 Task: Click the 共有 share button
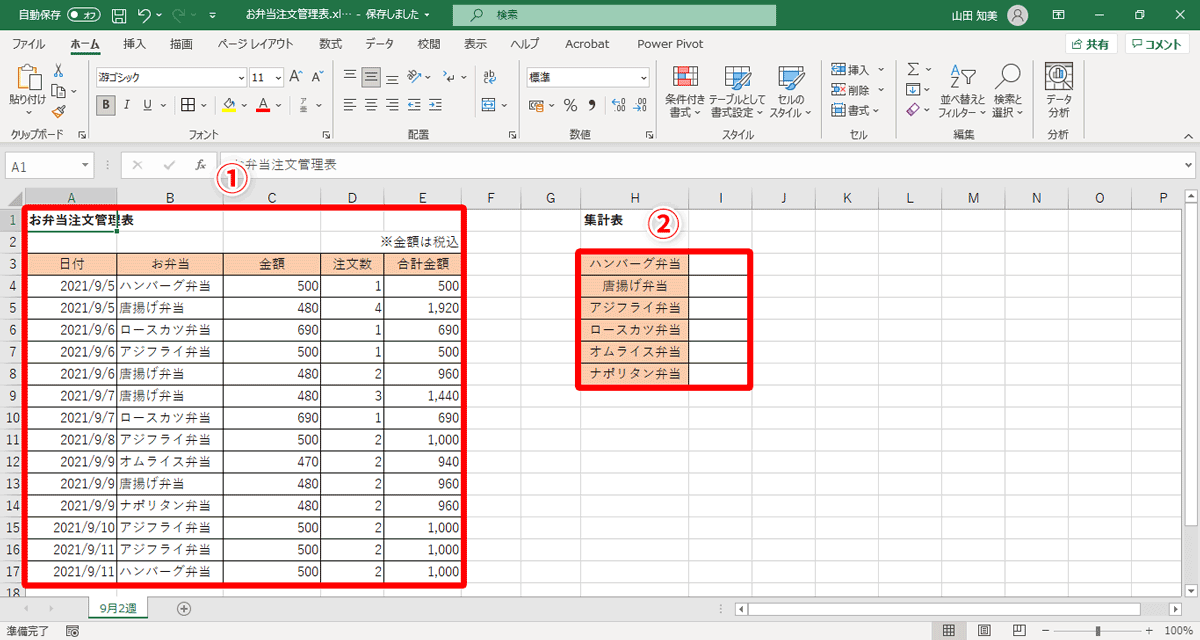click(x=1090, y=44)
